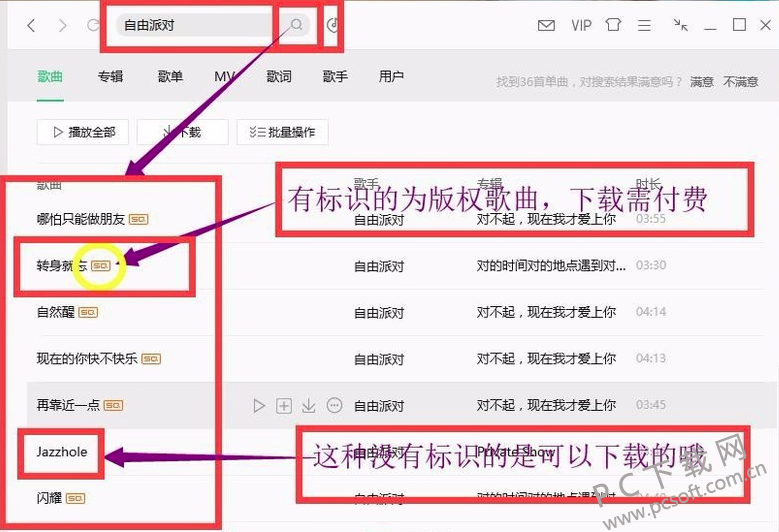Switch to mini mode icon
This screenshot has width=779, height=532.
681,25
